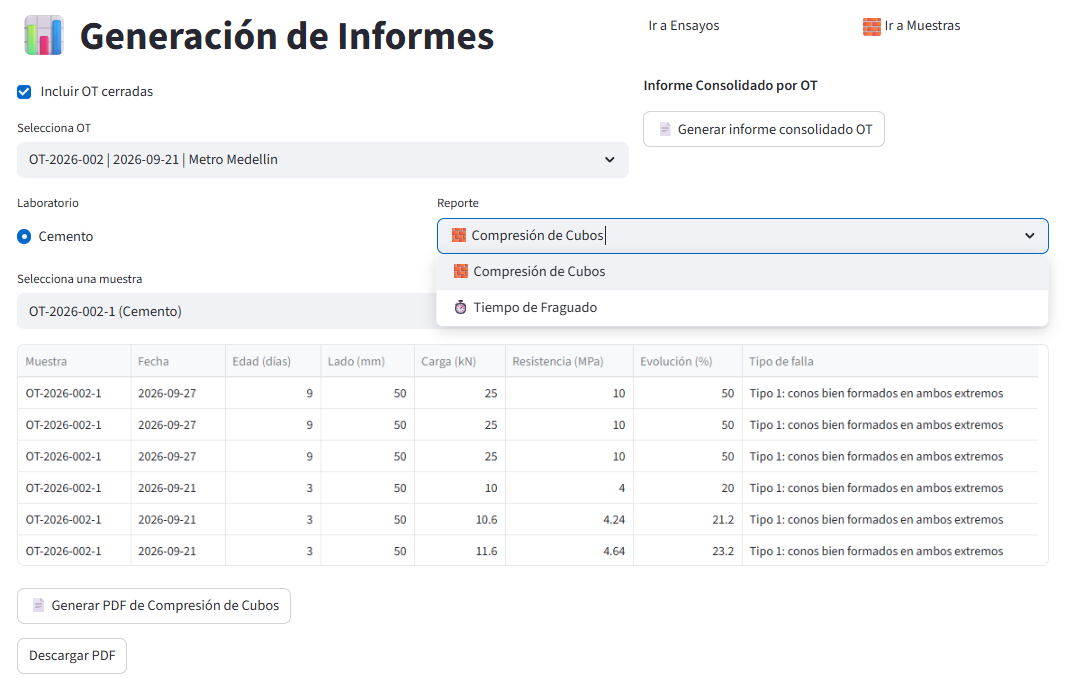Click the 11.6 carga cell
Screen dimensions: 1079x687
tap(460, 551)
